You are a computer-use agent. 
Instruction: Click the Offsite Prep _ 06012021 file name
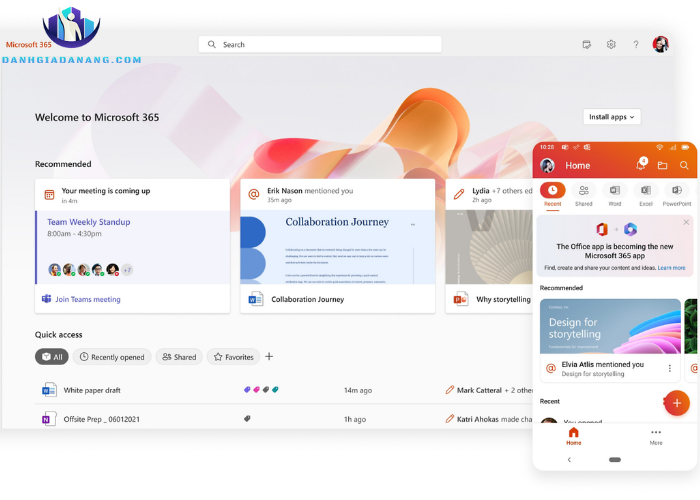point(102,419)
